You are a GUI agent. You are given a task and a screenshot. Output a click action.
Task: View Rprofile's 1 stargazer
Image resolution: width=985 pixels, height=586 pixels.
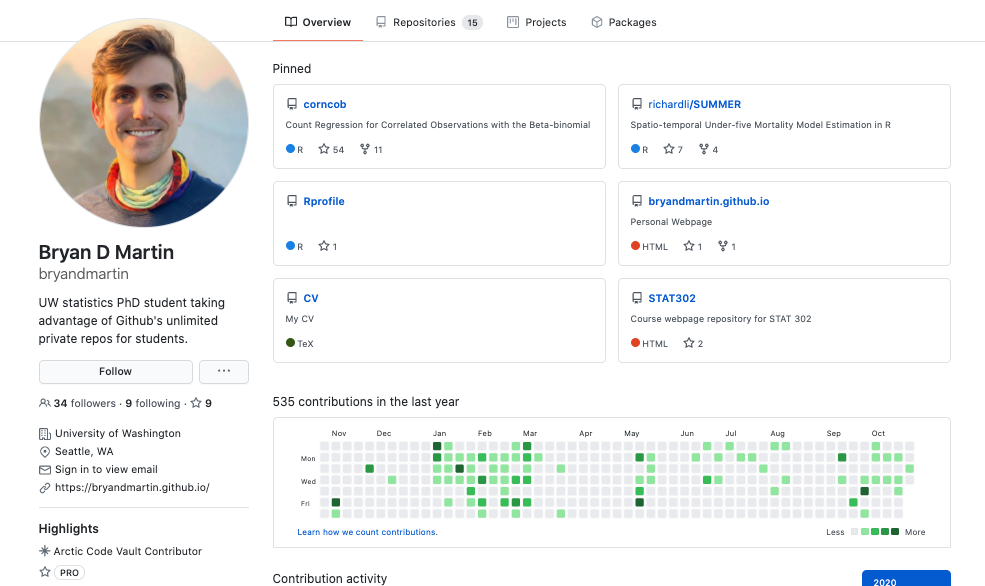click(327, 246)
